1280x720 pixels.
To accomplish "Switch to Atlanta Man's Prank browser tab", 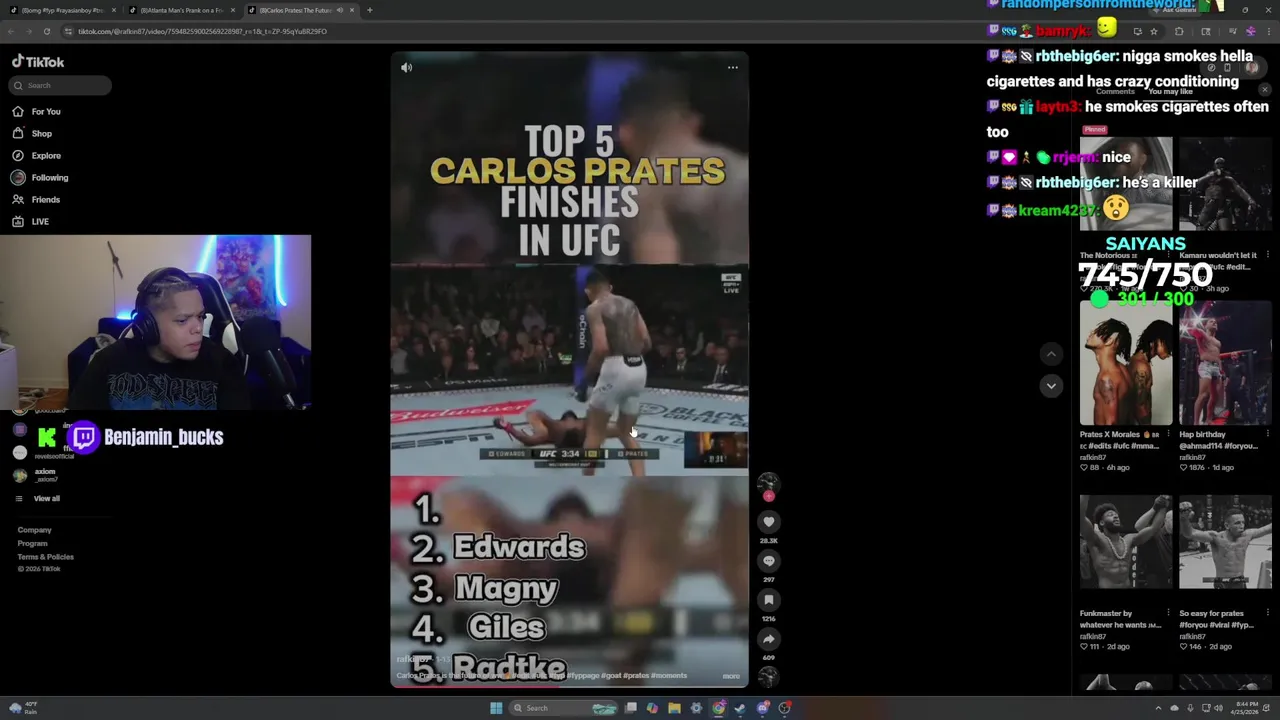I will 182,10.
